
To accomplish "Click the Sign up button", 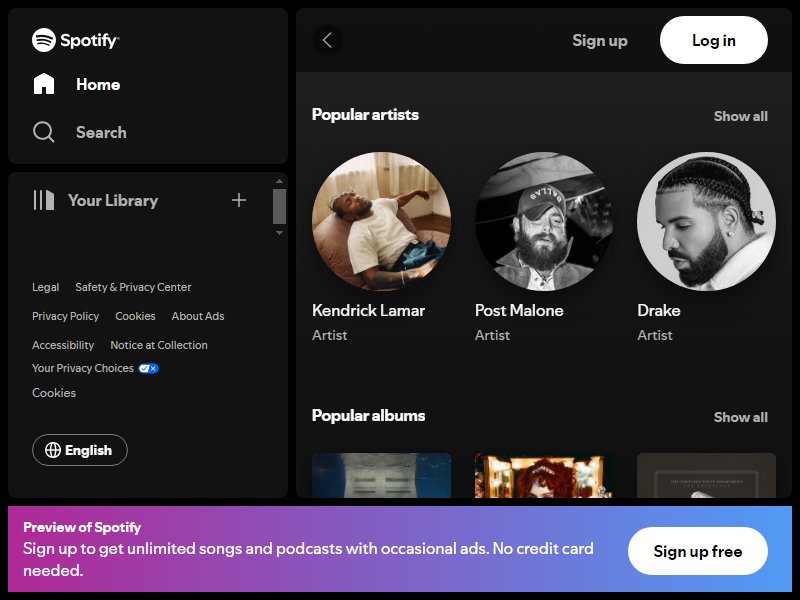I will (599, 40).
